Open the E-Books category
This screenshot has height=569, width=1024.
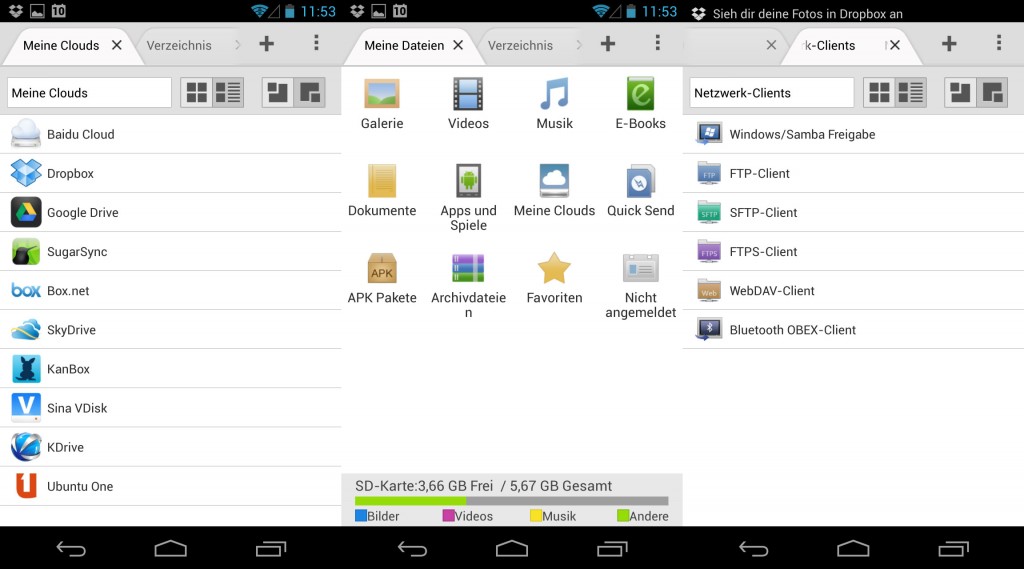641,104
